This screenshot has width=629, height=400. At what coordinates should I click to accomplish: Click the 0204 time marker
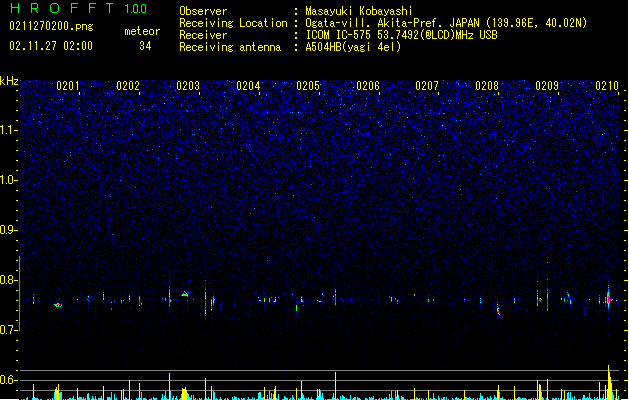coord(248,86)
